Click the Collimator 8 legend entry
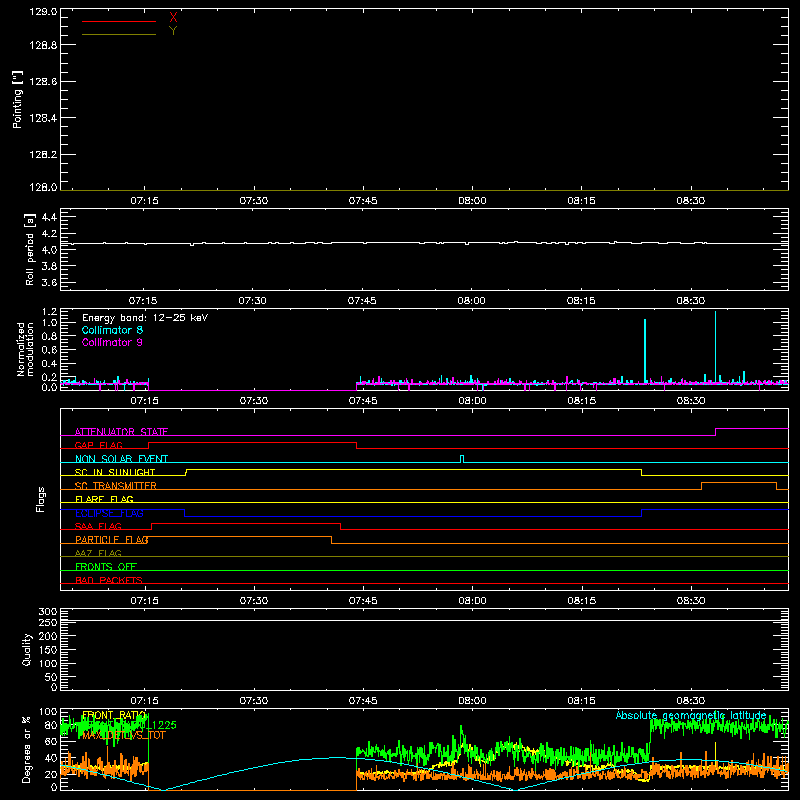This screenshot has width=800, height=800. coord(112,330)
